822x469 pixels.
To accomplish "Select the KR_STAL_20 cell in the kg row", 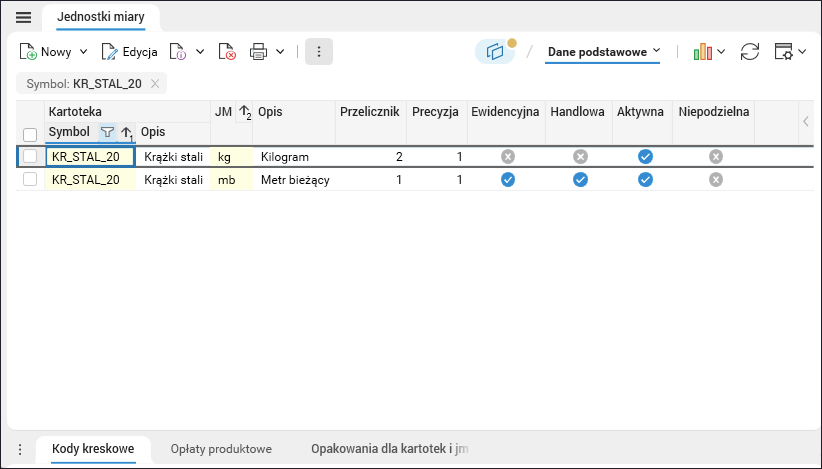I will coord(90,157).
